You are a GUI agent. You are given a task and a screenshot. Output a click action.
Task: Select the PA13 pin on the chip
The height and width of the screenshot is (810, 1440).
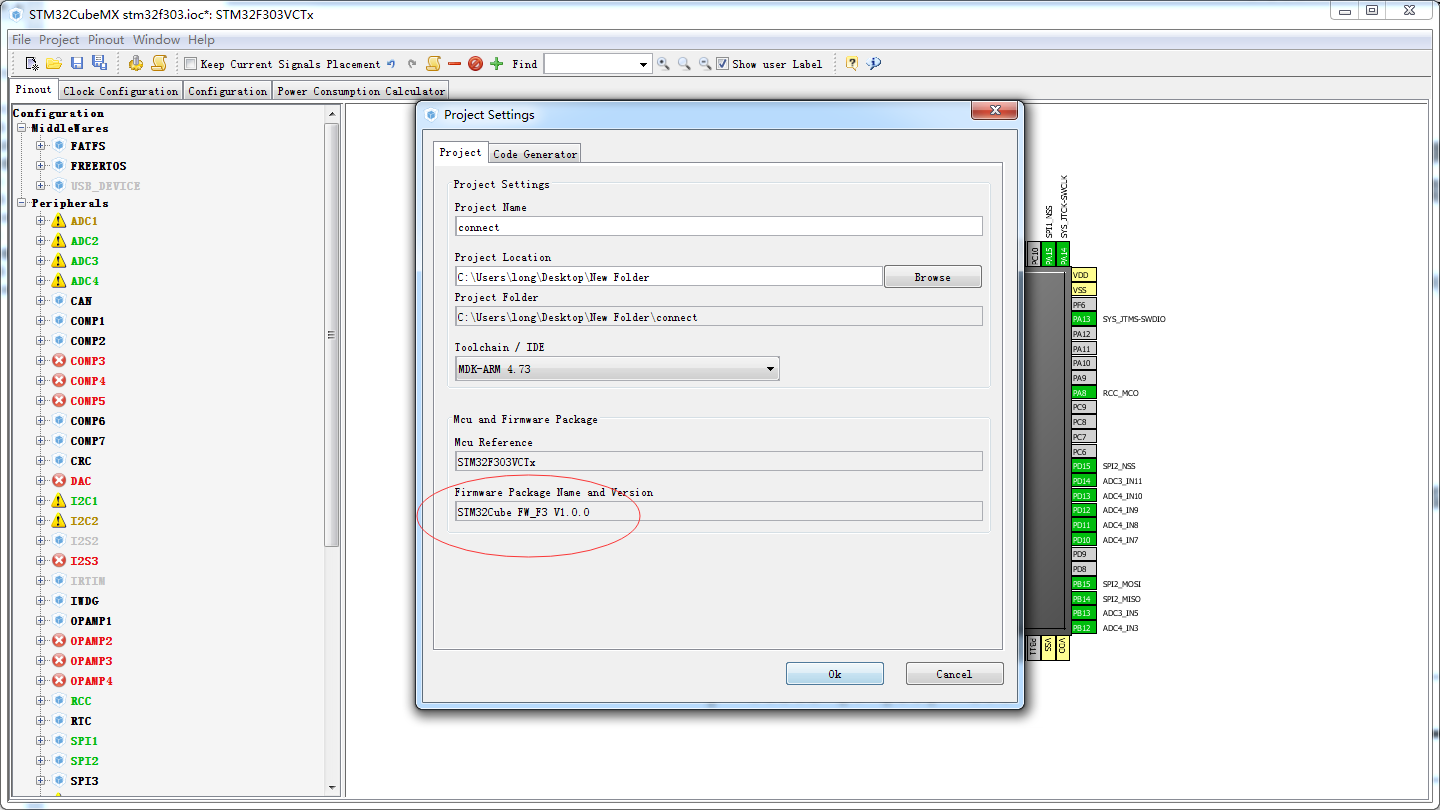coord(1084,319)
